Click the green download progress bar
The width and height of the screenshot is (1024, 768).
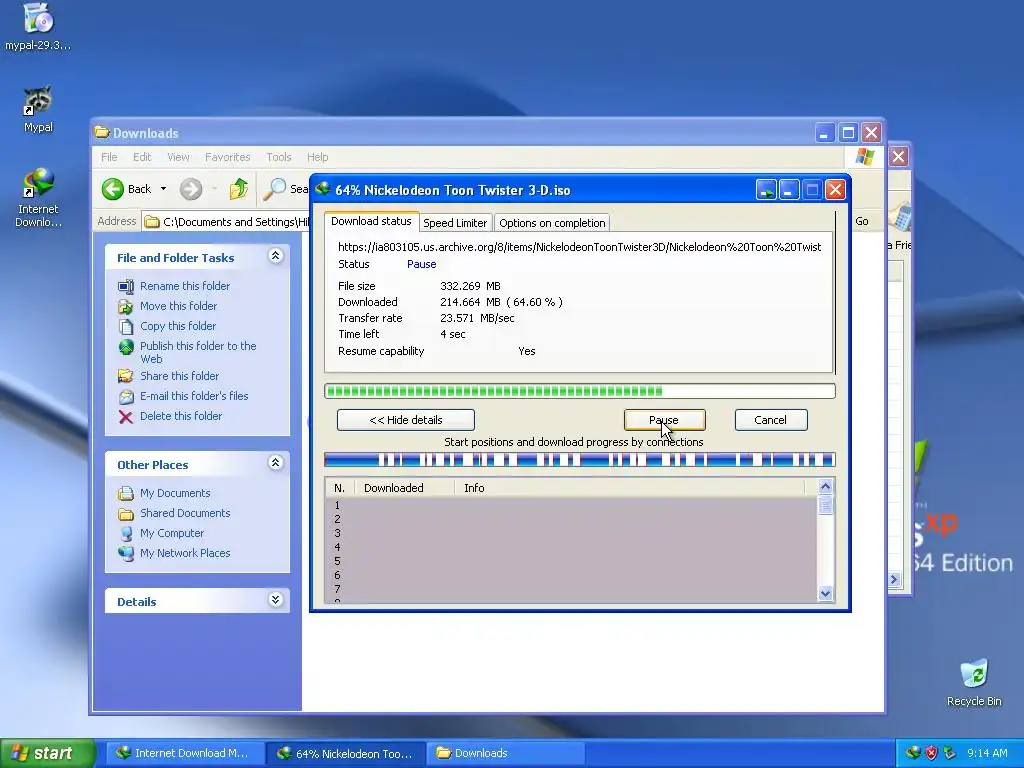tap(579, 391)
